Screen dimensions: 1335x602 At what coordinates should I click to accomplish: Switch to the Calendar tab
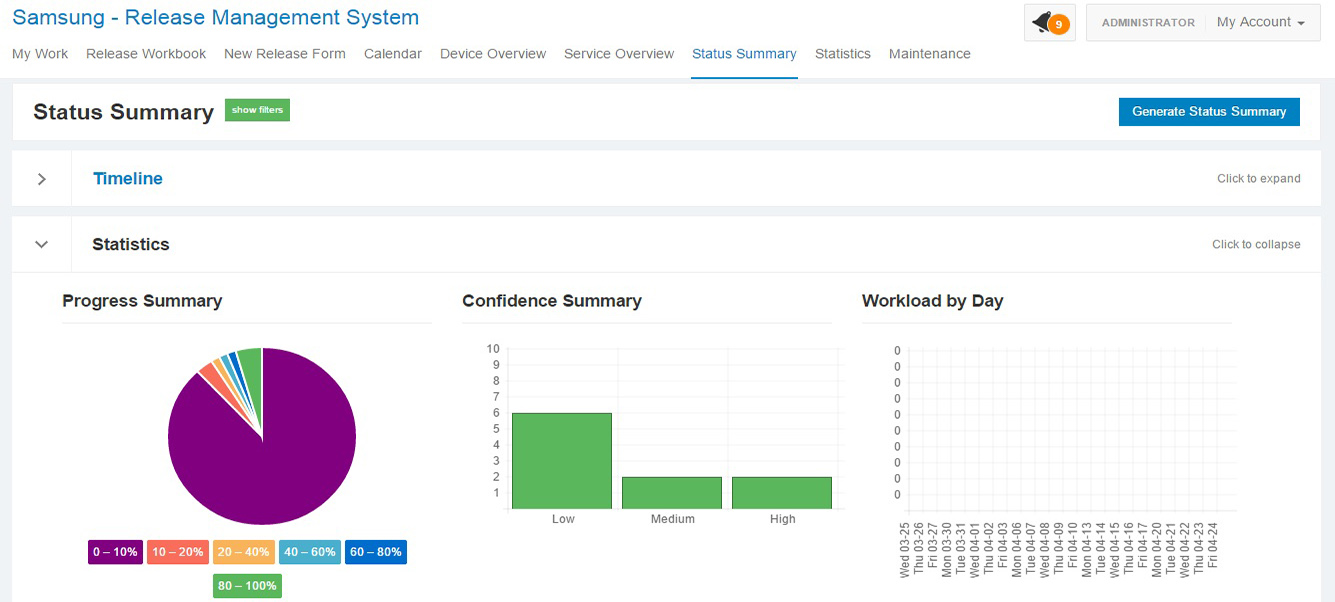click(x=393, y=54)
